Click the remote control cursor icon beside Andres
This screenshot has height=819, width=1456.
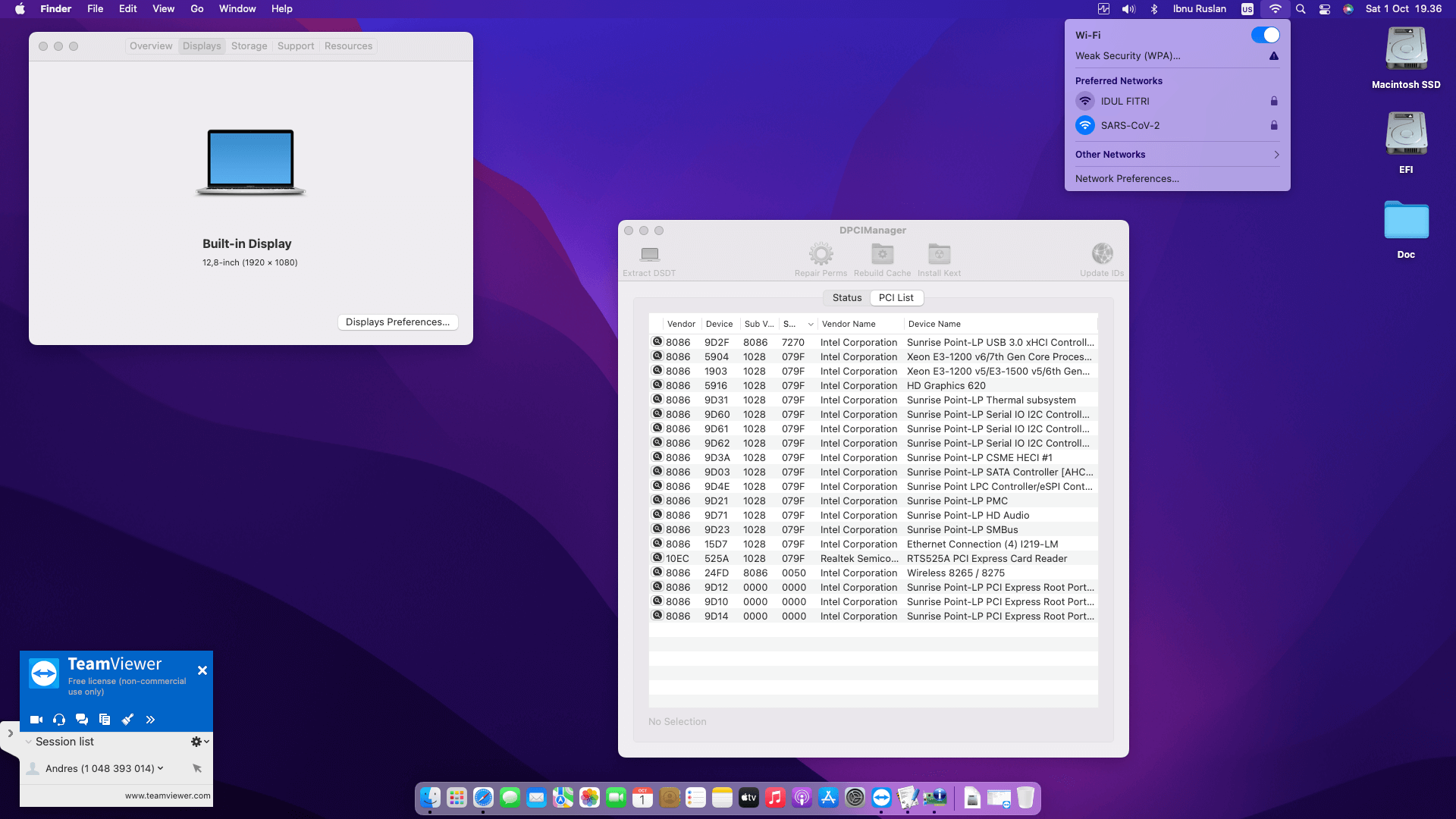tap(197, 768)
